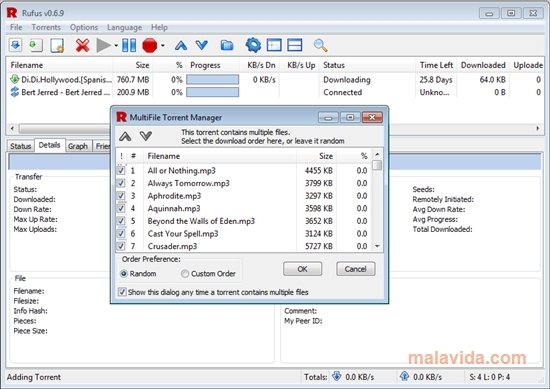Toggle Show this dialog any time checkbox

pyautogui.click(x=122, y=292)
